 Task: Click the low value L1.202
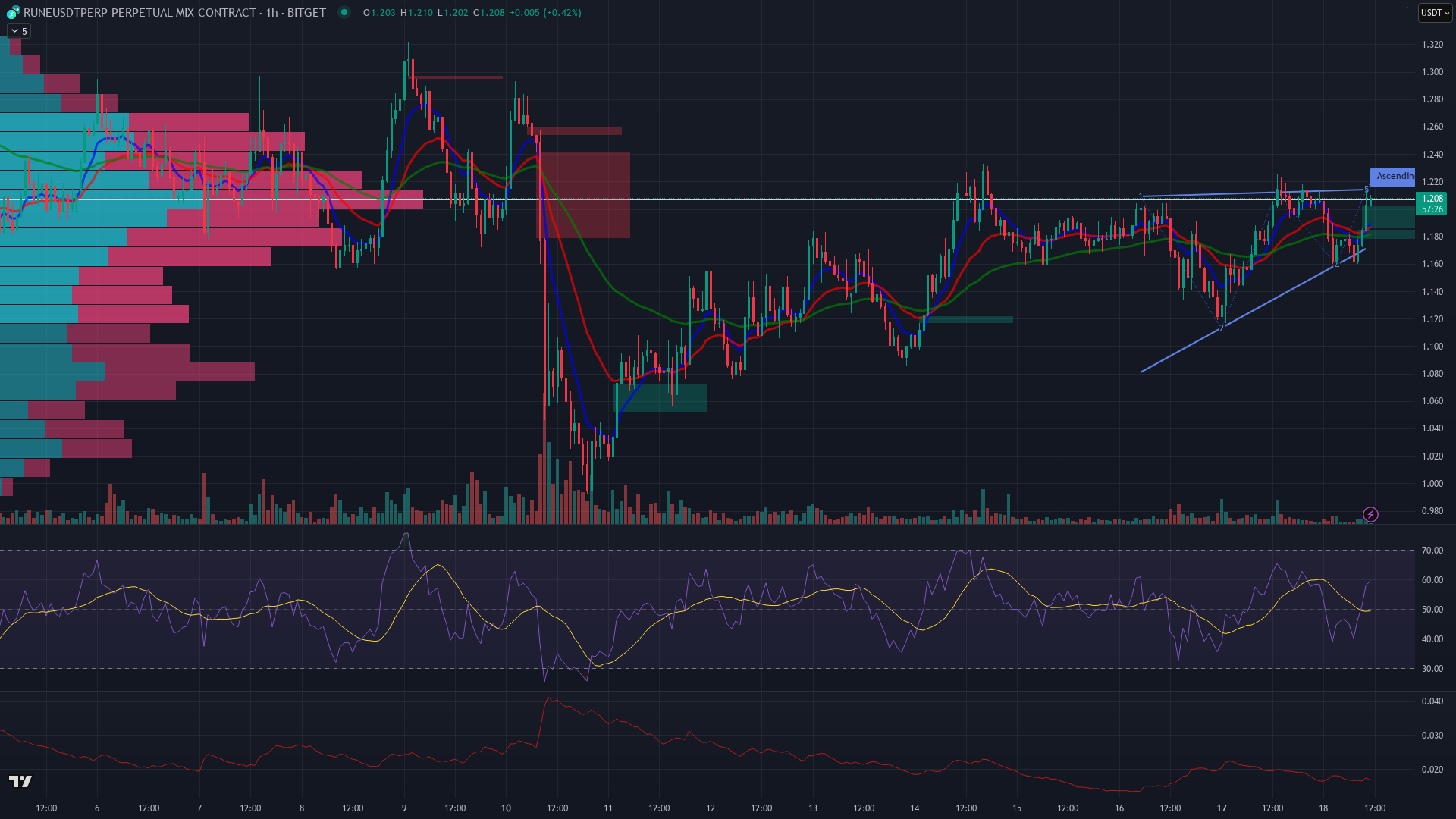[453, 13]
